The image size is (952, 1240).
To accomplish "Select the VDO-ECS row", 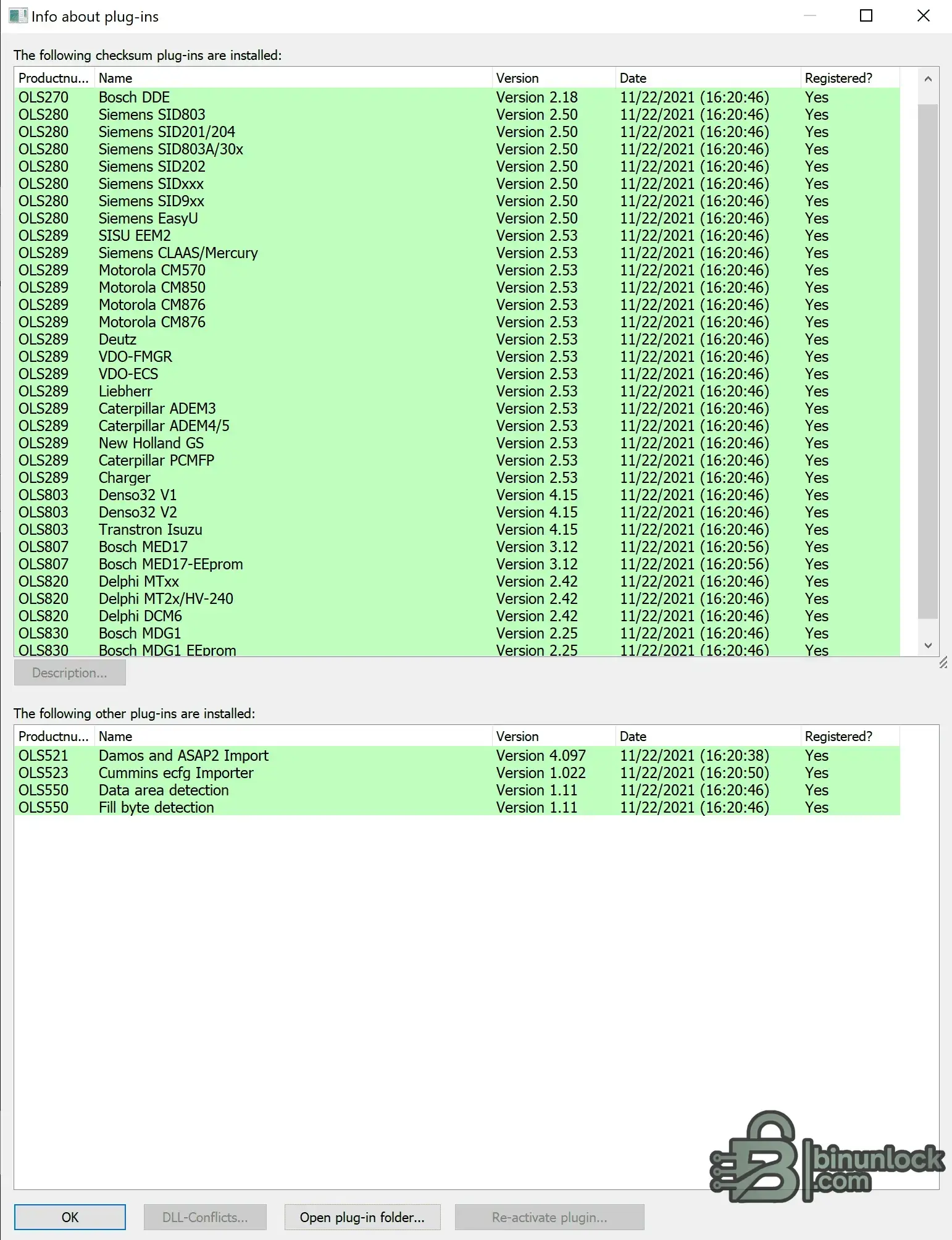I will 457,374.
